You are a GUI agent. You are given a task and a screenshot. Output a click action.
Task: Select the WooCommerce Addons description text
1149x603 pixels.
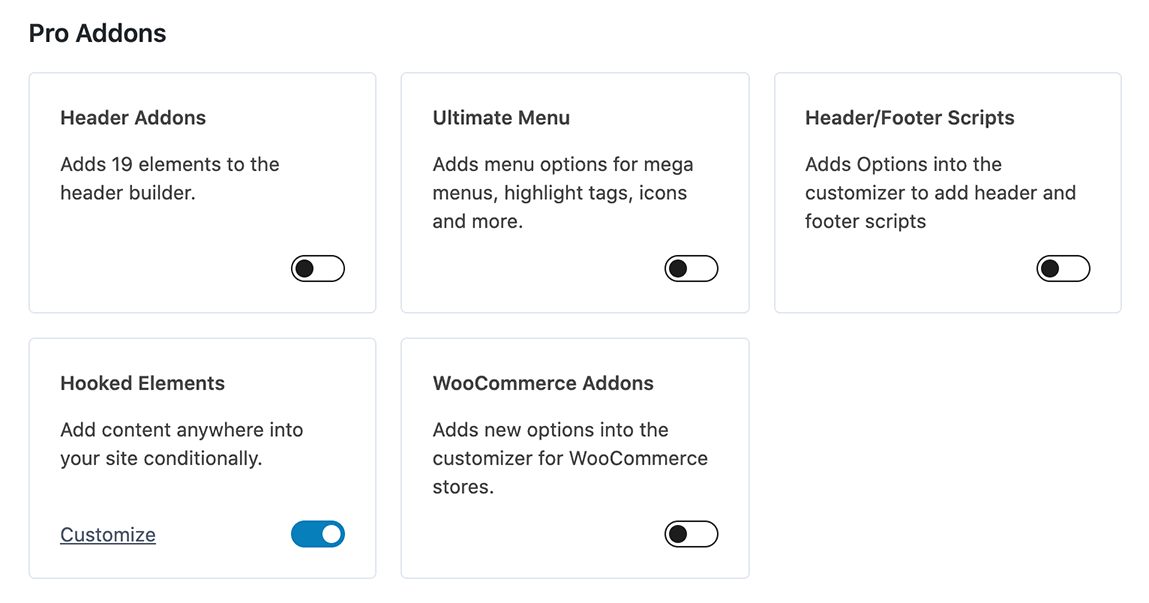coord(570,458)
